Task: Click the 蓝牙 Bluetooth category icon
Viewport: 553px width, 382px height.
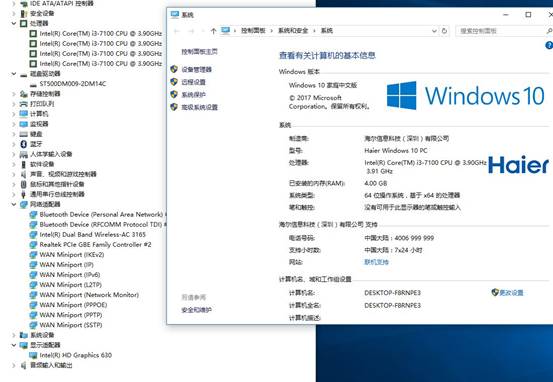Action: [24, 144]
